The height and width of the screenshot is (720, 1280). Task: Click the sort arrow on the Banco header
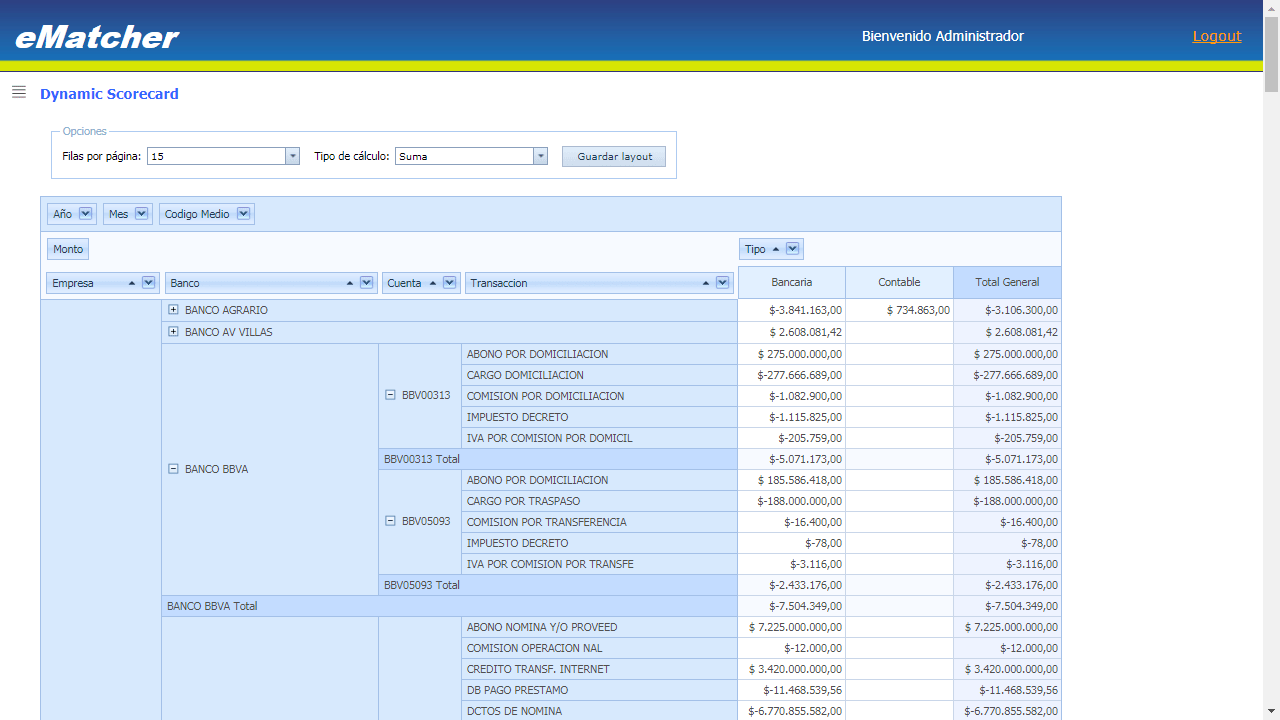(348, 282)
